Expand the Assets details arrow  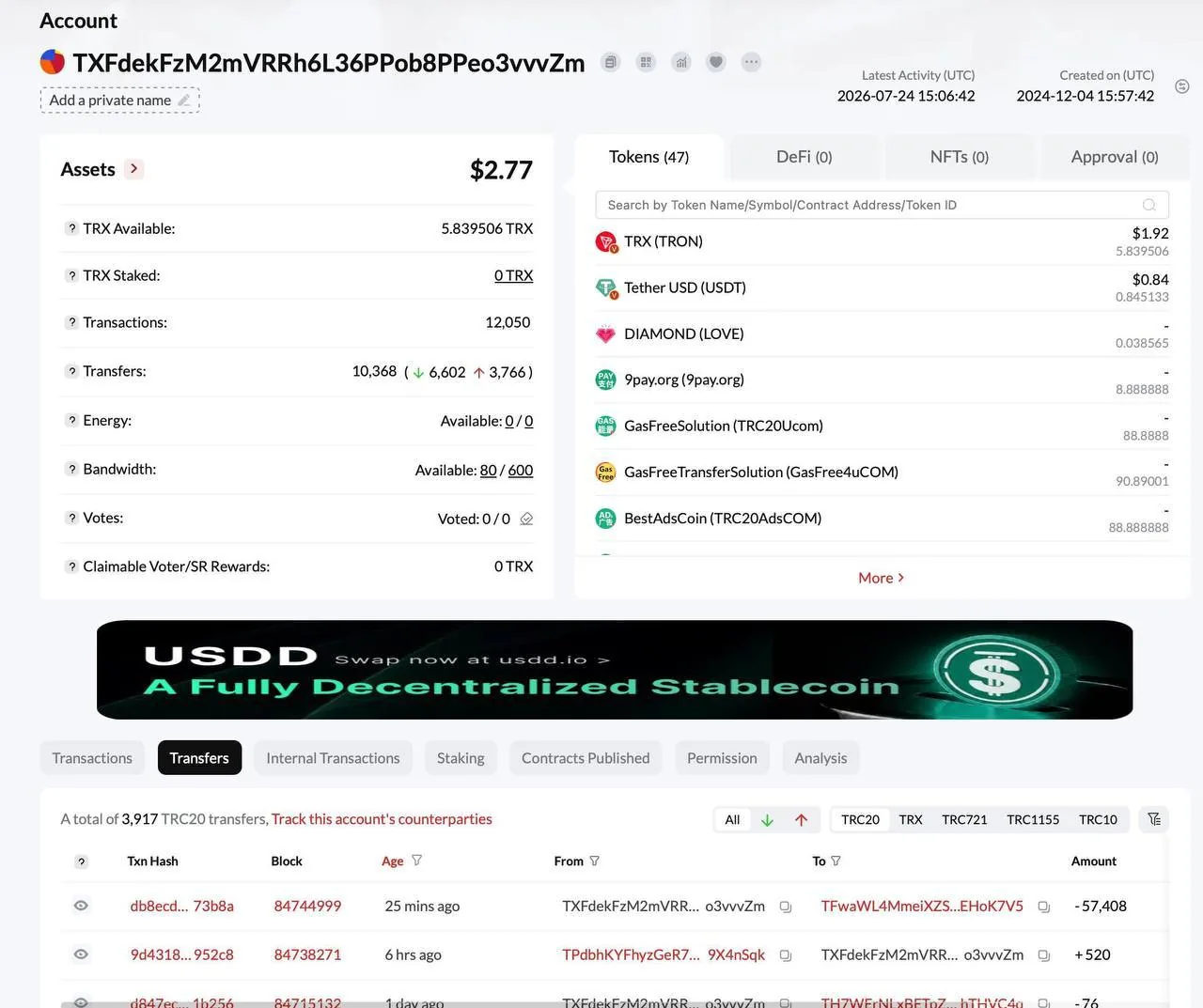tap(134, 169)
